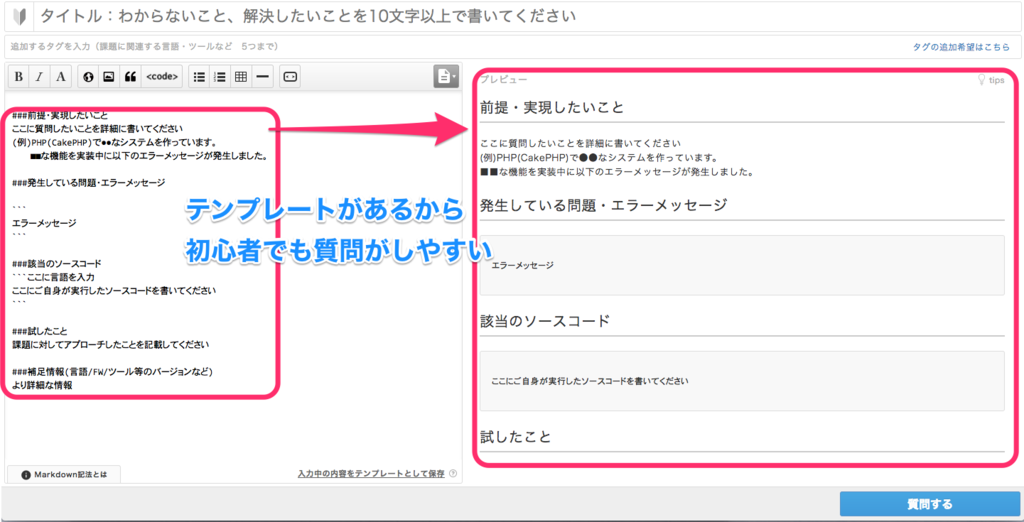
Task: Click source code box in preview
Action: pyautogui.click(x=742, y=381)
